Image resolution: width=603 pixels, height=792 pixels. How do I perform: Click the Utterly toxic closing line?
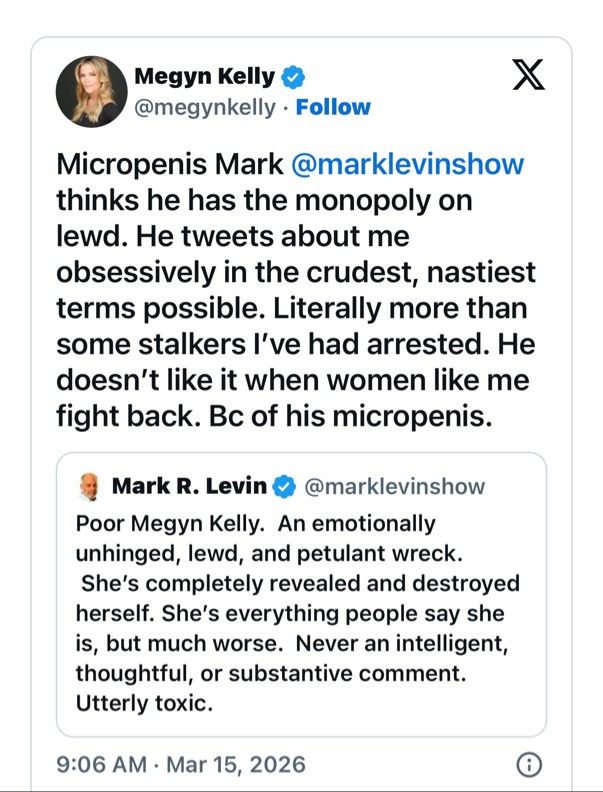tap(144, 703)
